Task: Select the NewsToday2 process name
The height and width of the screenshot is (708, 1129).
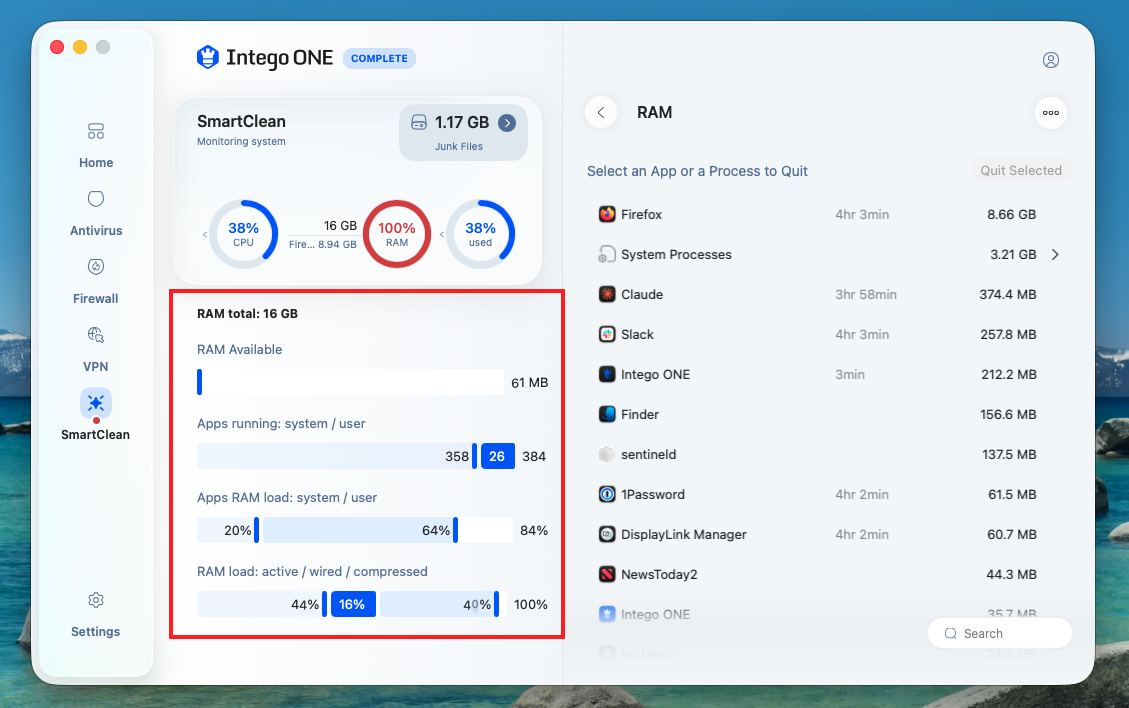Action: [x=660, y=575]
